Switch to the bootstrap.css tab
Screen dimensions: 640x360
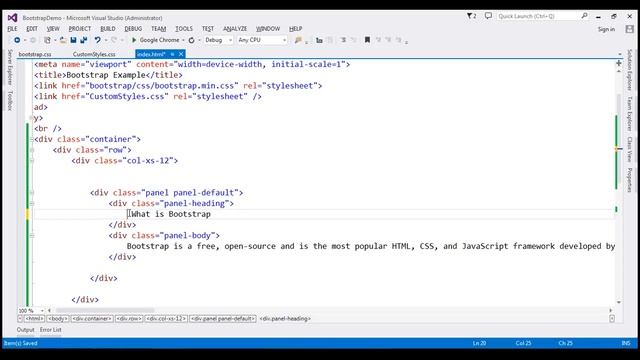(x=35, y=54)
